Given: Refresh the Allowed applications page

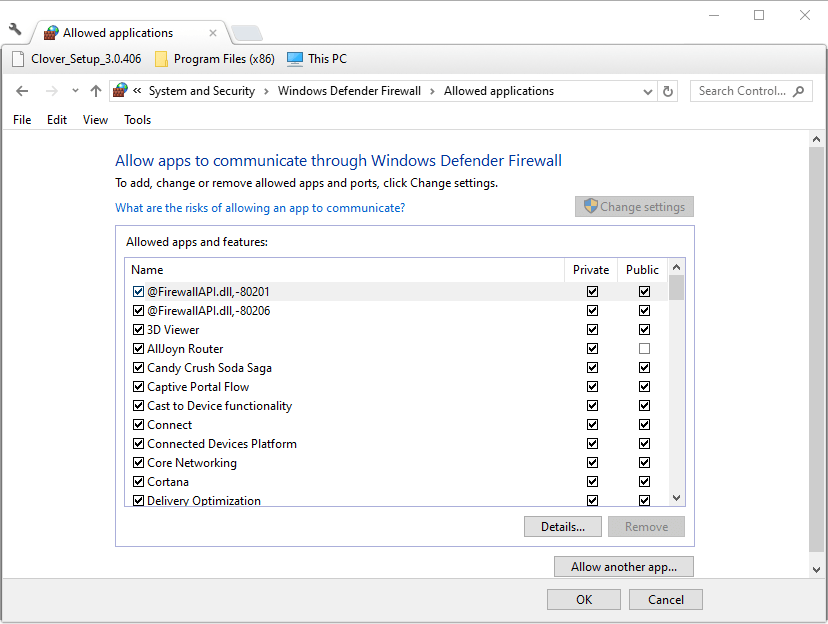Looking at the screenshot, I should click(668, 91).
